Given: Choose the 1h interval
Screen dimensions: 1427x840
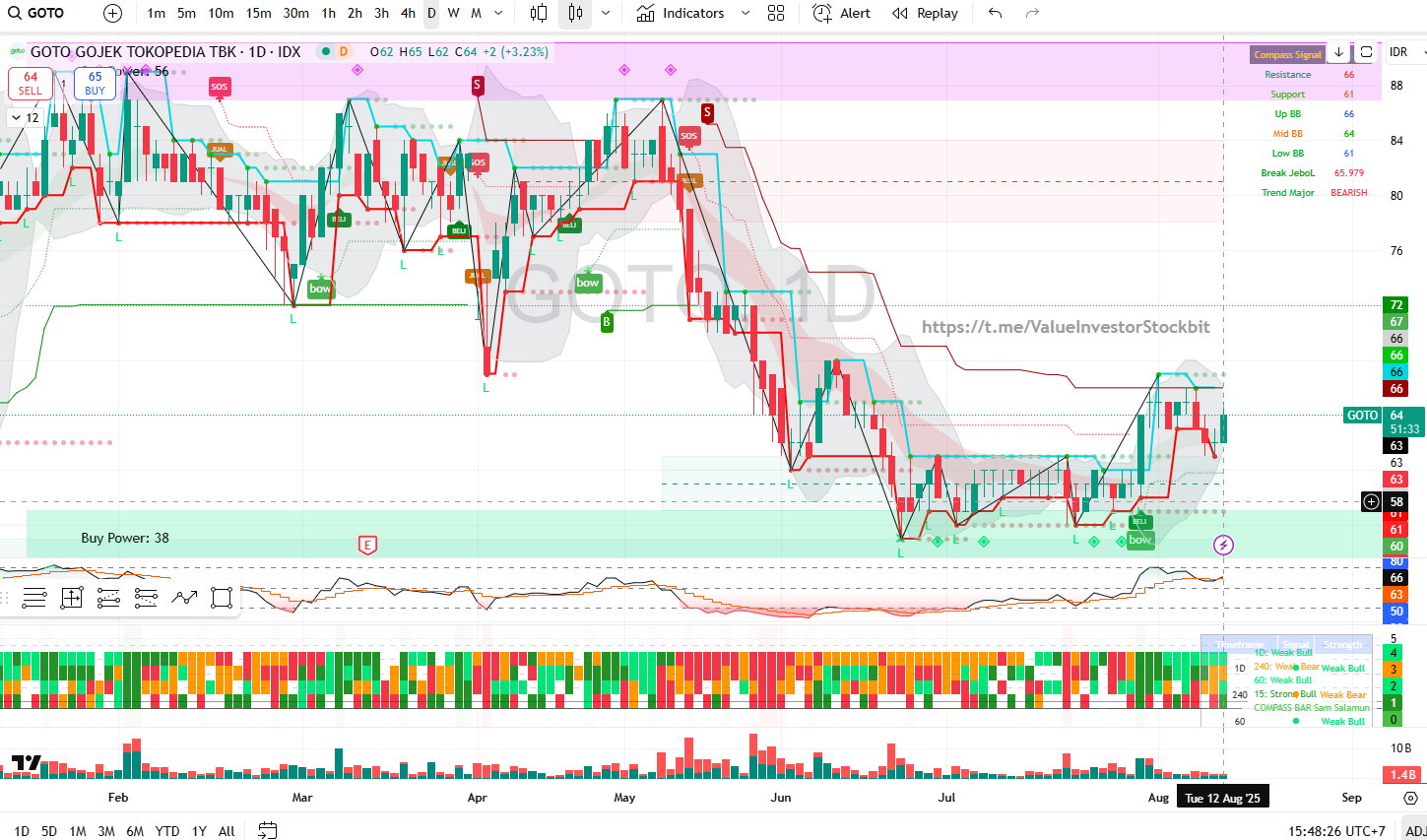Looking at the screenshot, I should click(329, 13).
